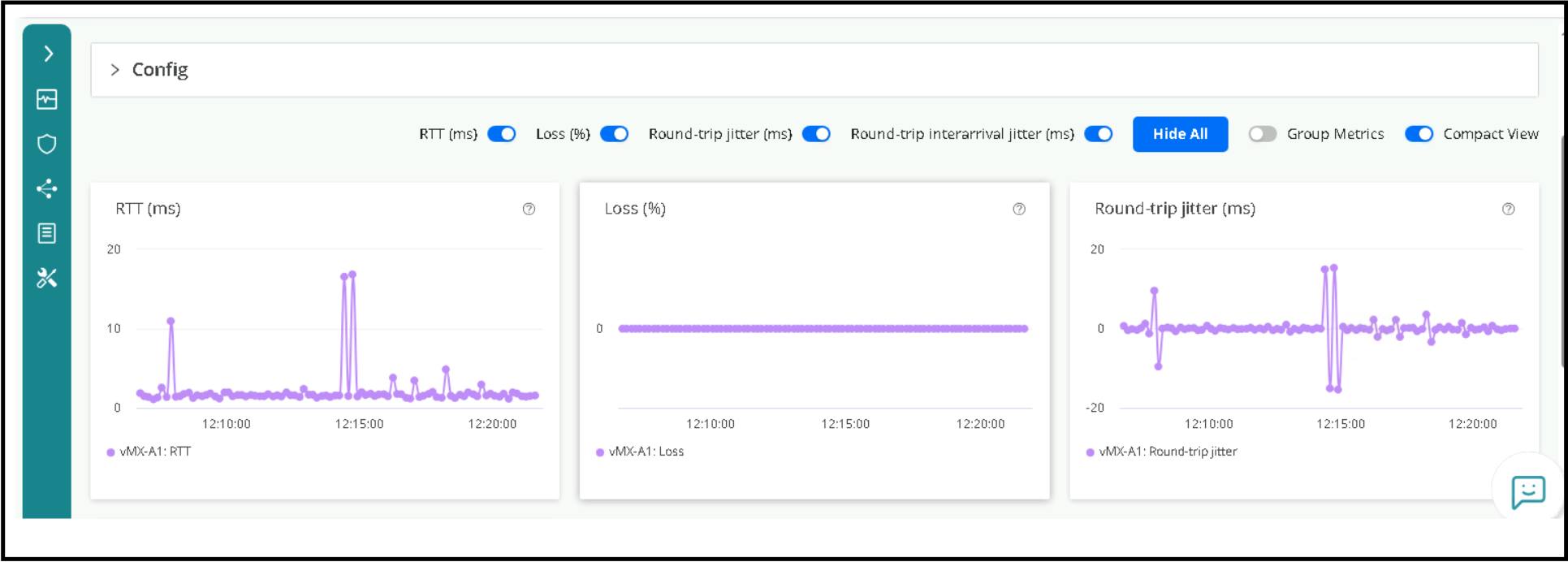Click the Loss chart help icon
Screen dimensions: 1568x562
[x=1019, y=209]
